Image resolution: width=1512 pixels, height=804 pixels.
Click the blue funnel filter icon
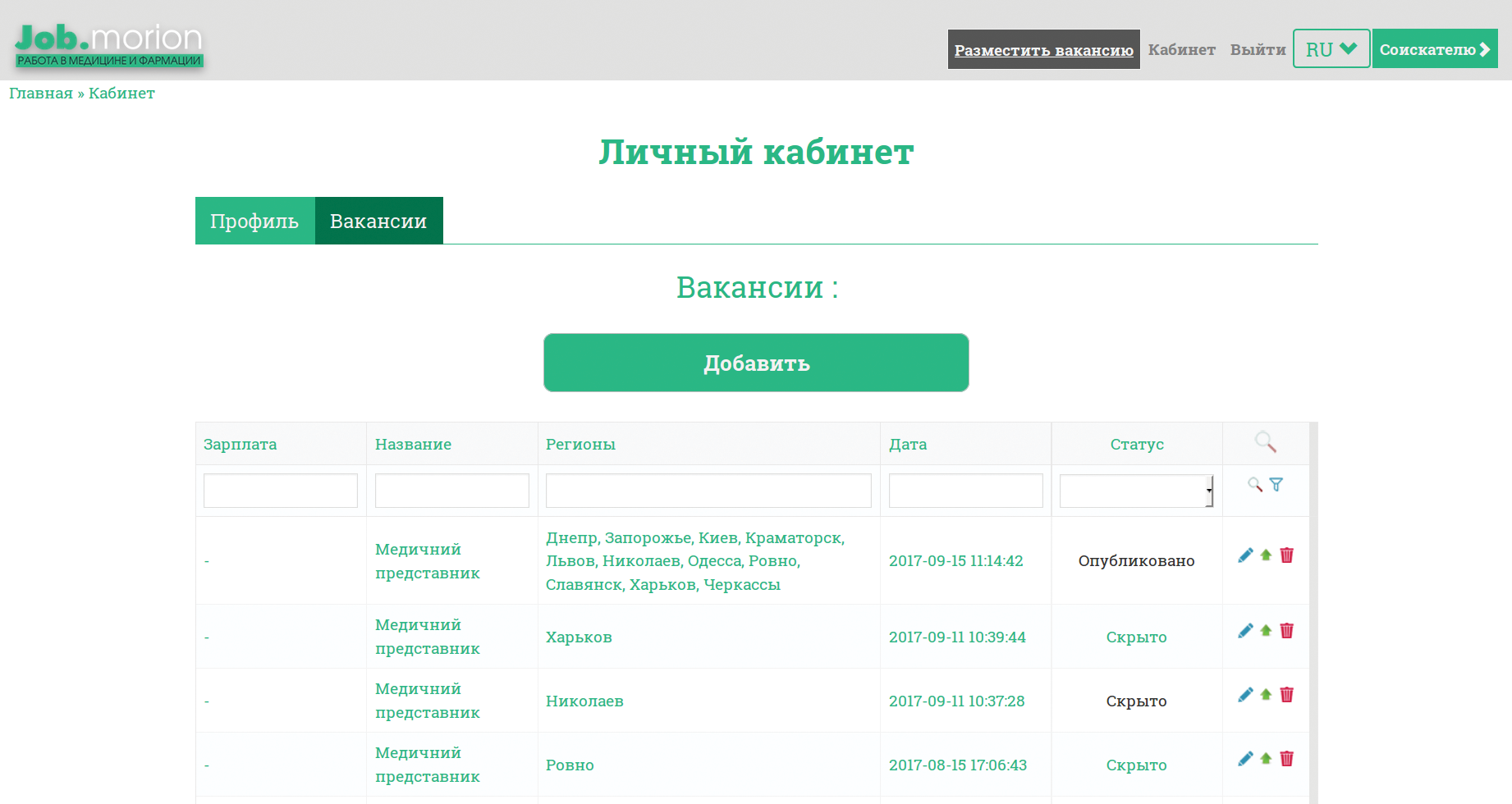click(x=1276, y=485)
